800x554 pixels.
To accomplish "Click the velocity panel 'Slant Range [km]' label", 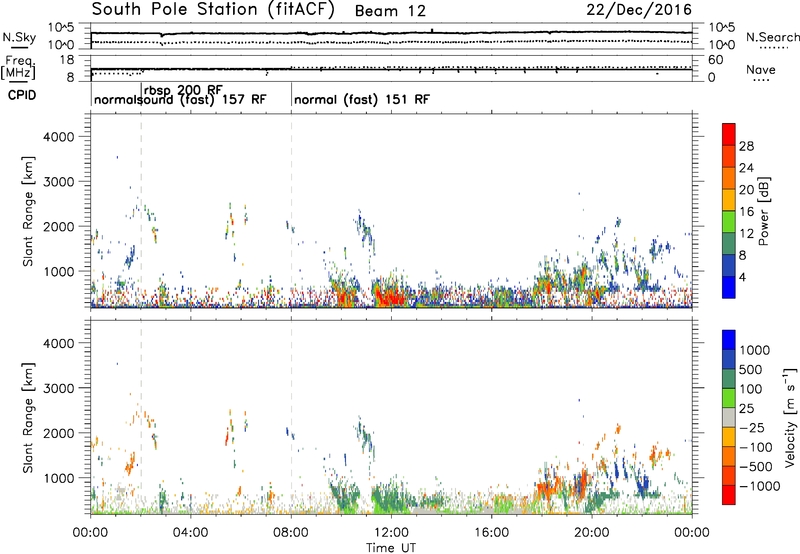I will coord(28,418).
